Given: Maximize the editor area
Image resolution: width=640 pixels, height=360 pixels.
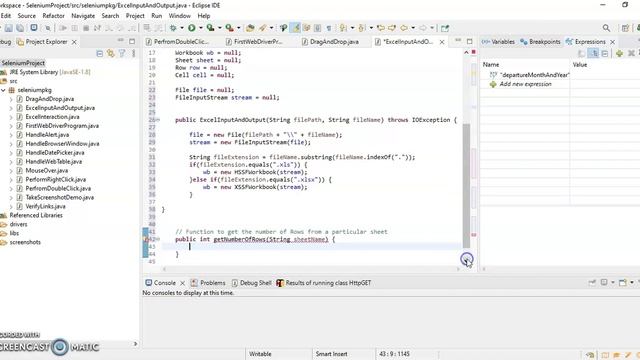Looking at the screenshot, I should click(x=469, y=42).
